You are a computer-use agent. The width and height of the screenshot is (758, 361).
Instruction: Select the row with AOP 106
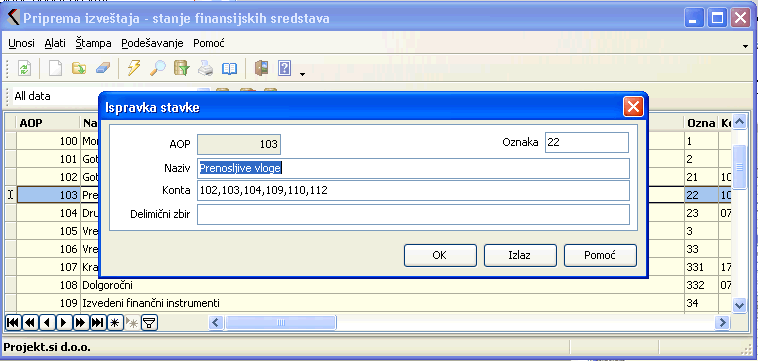(x=48, y=249)
